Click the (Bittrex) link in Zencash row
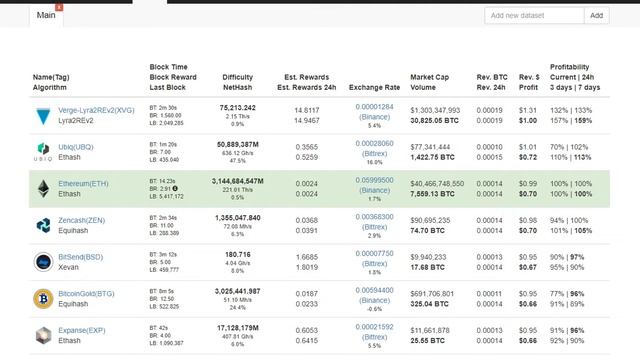The image size is (640, 360). click(x=374, y=227)
